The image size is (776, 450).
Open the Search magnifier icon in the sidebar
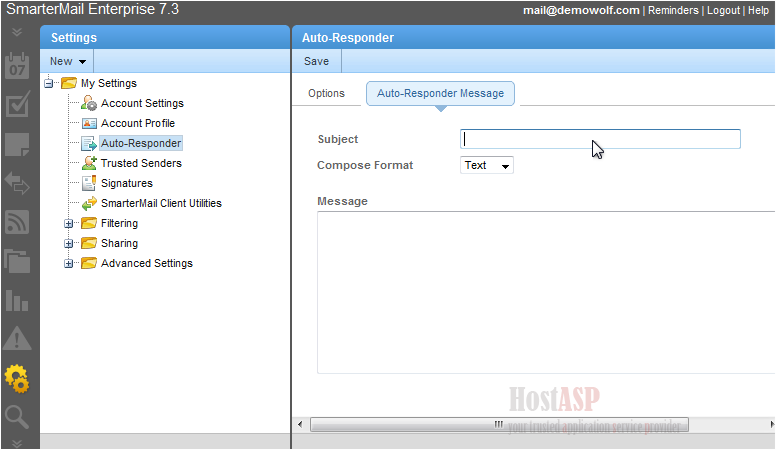(x=17, y=417)
